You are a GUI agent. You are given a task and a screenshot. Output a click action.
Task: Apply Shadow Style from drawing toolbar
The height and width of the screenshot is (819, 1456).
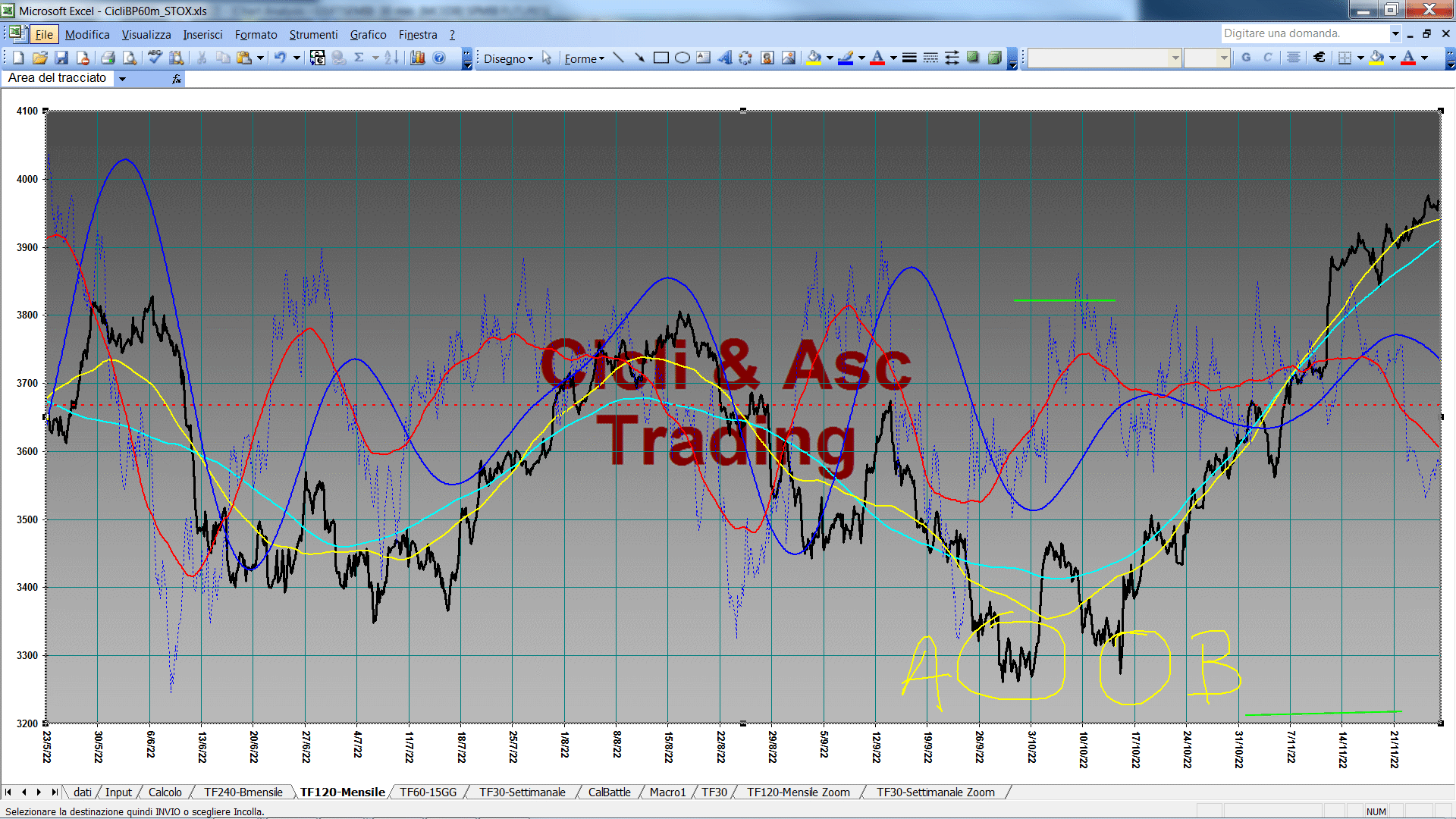click(x=973, y=58)
